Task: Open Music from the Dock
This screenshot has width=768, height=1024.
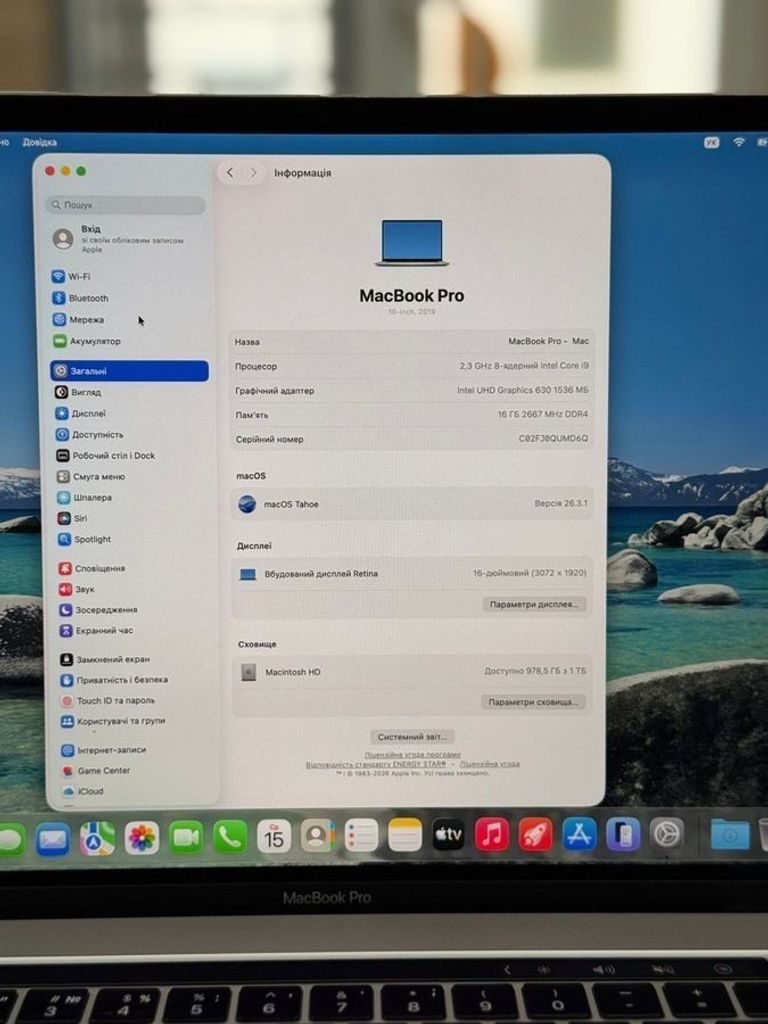Action: 492,835
